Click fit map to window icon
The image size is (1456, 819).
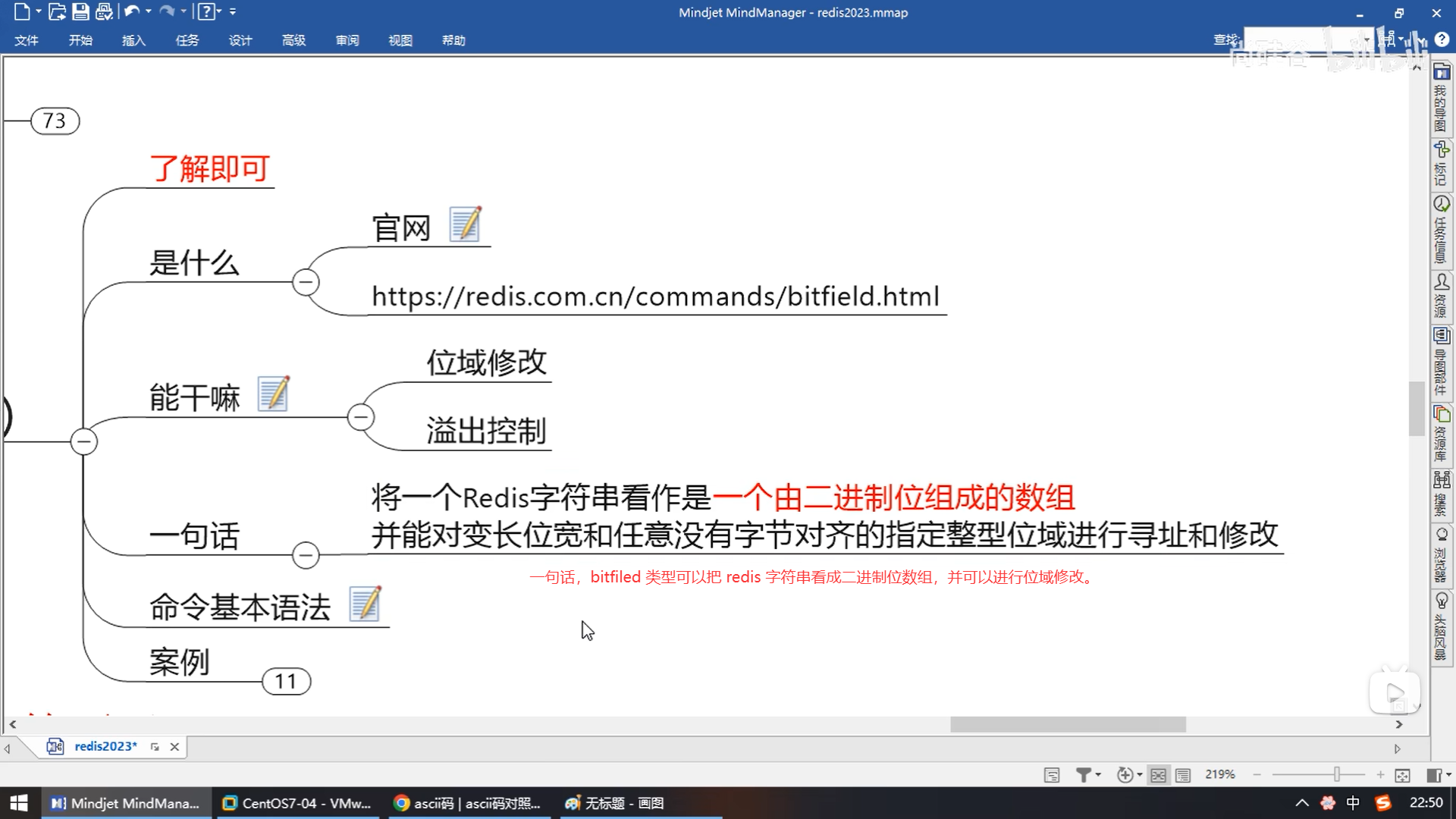pyautogui.click(x=1402, y=774)
